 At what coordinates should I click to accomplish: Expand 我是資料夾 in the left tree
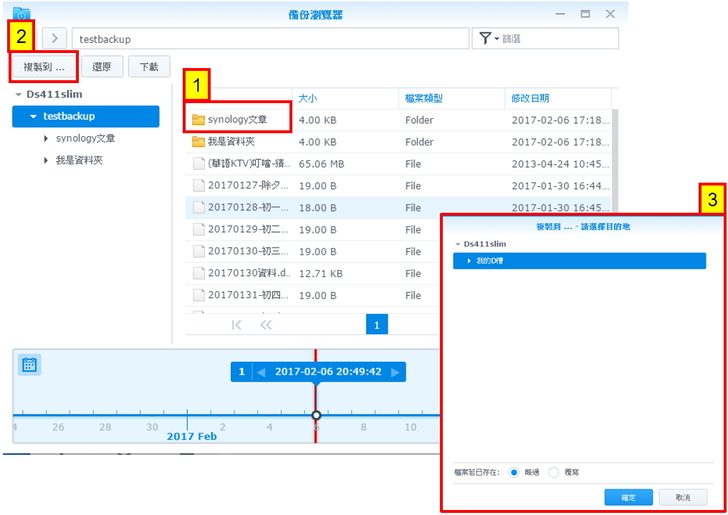(46, 160)
